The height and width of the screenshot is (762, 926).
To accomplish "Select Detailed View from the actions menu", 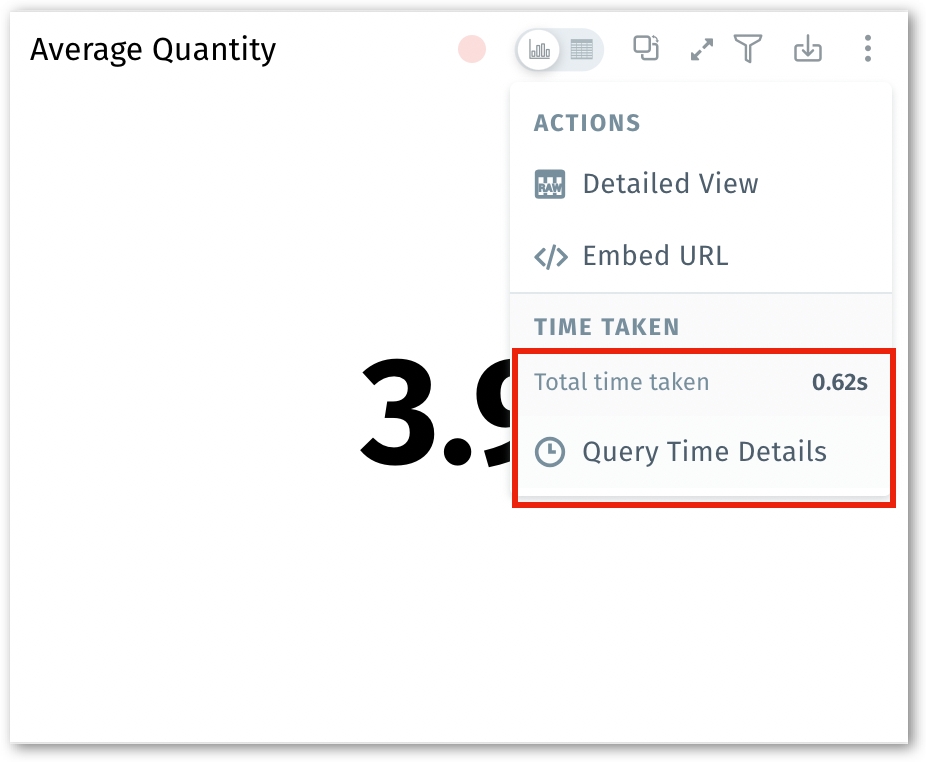I will [x=670, y=184].
